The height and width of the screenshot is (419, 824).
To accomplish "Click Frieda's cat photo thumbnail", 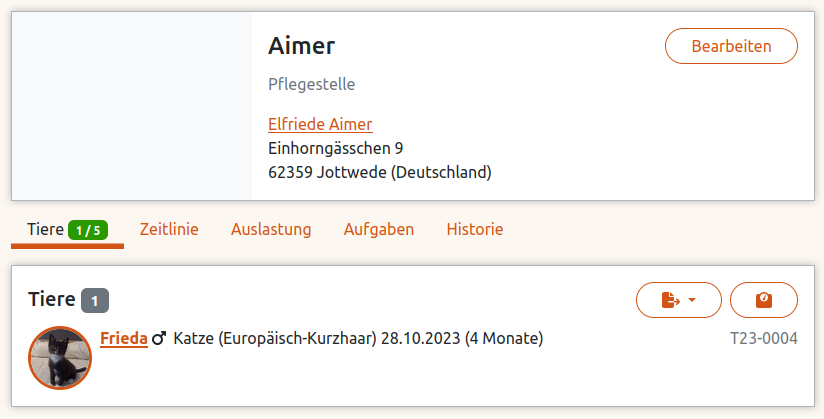I will (x=60, y=358).
